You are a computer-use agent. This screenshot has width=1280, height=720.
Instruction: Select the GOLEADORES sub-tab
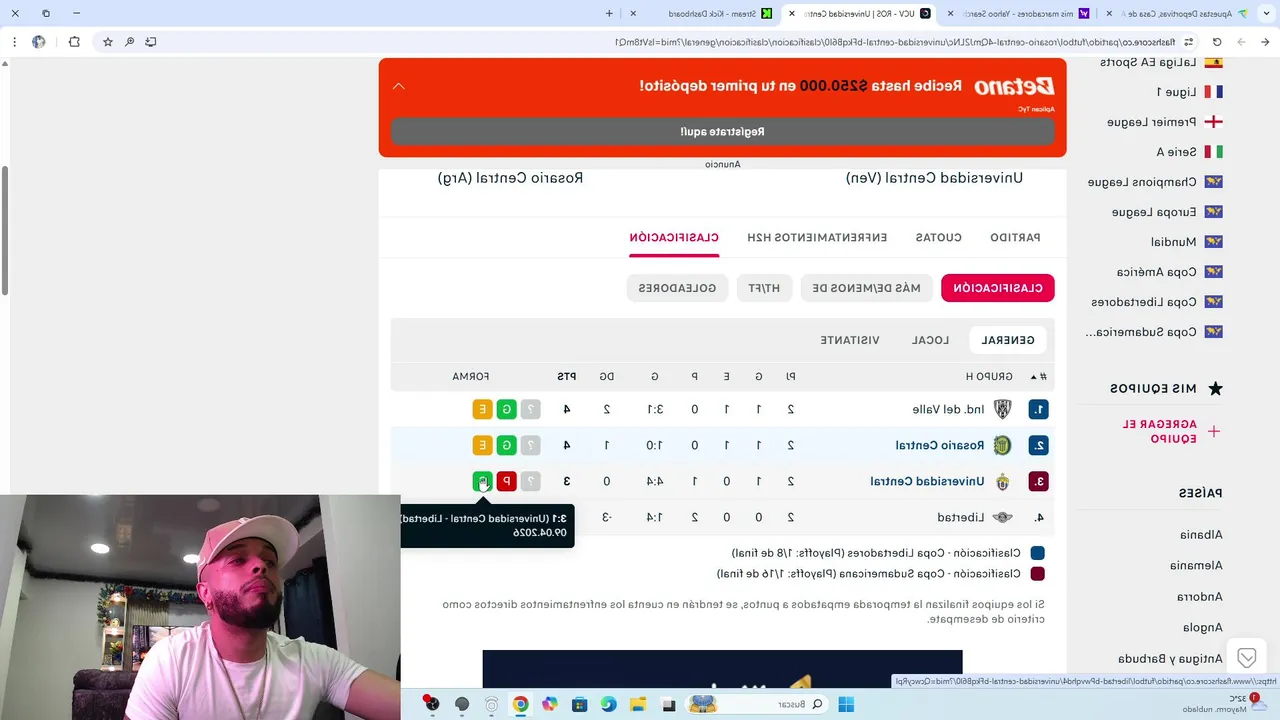[x=677, y=288]
